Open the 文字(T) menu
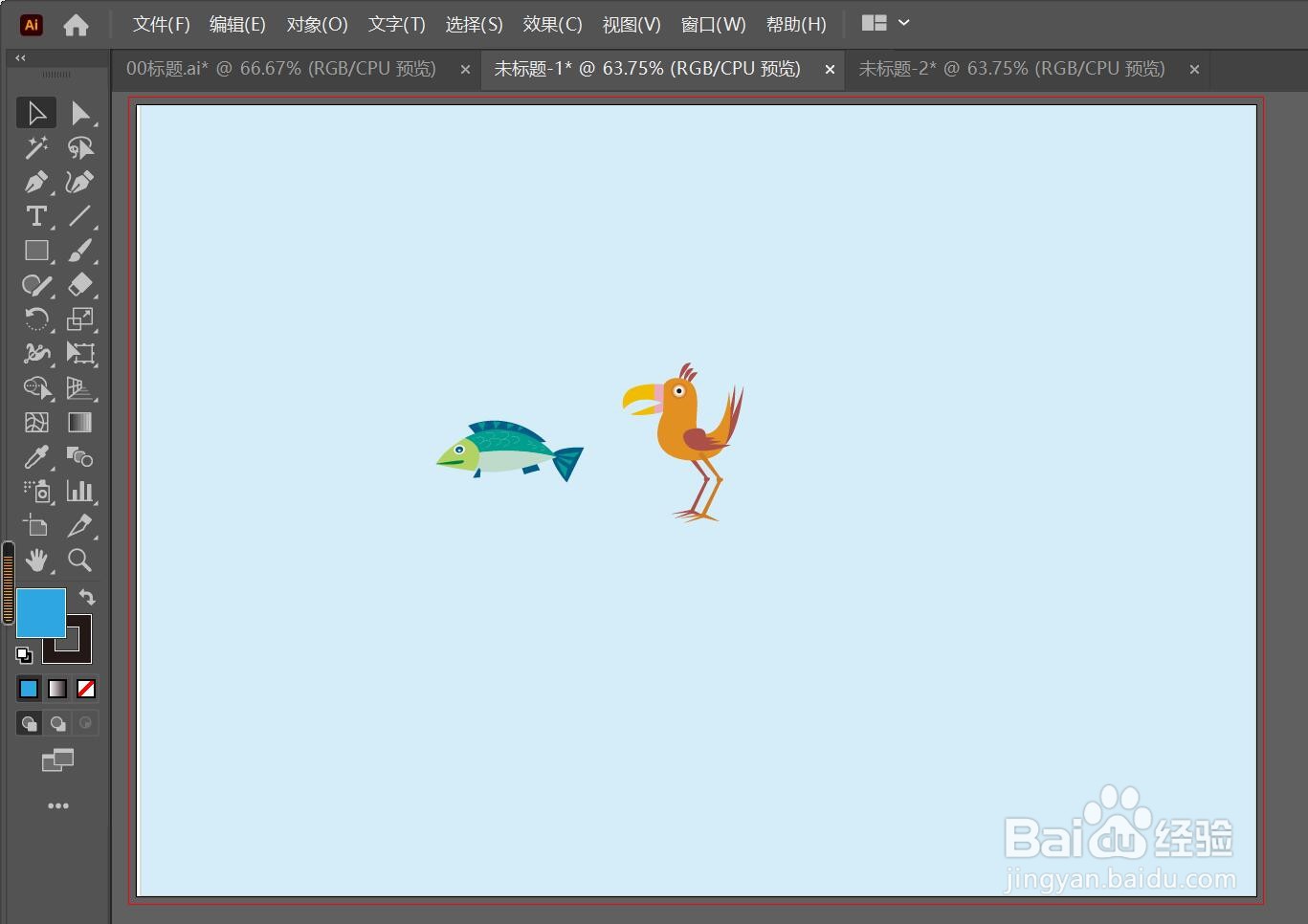This screenshot has height=924, width=1308. pos(396,25)
